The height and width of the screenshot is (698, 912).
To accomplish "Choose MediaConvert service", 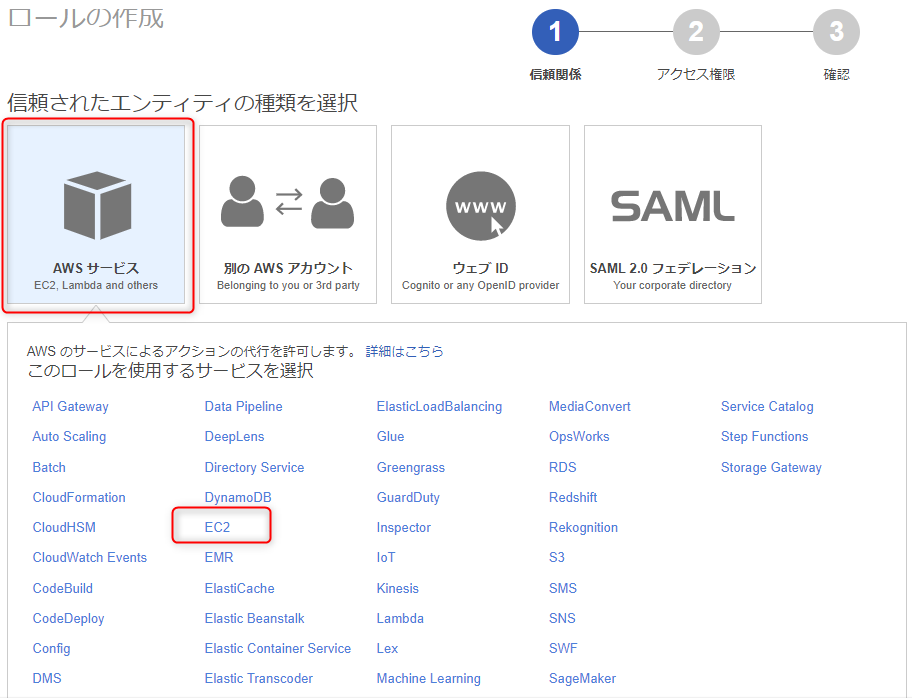I will pyautogui.click(x=590, y=407).
